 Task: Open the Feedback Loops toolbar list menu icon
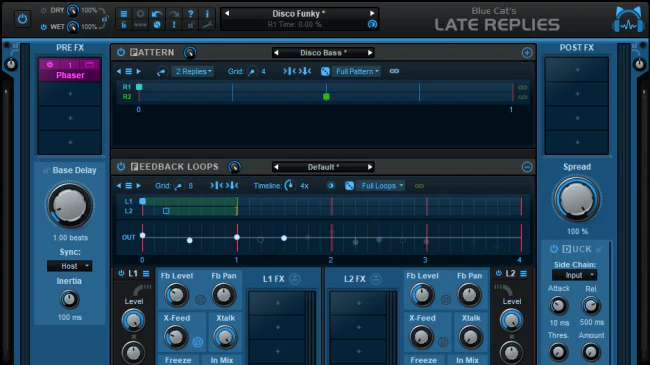coord(129,186)
